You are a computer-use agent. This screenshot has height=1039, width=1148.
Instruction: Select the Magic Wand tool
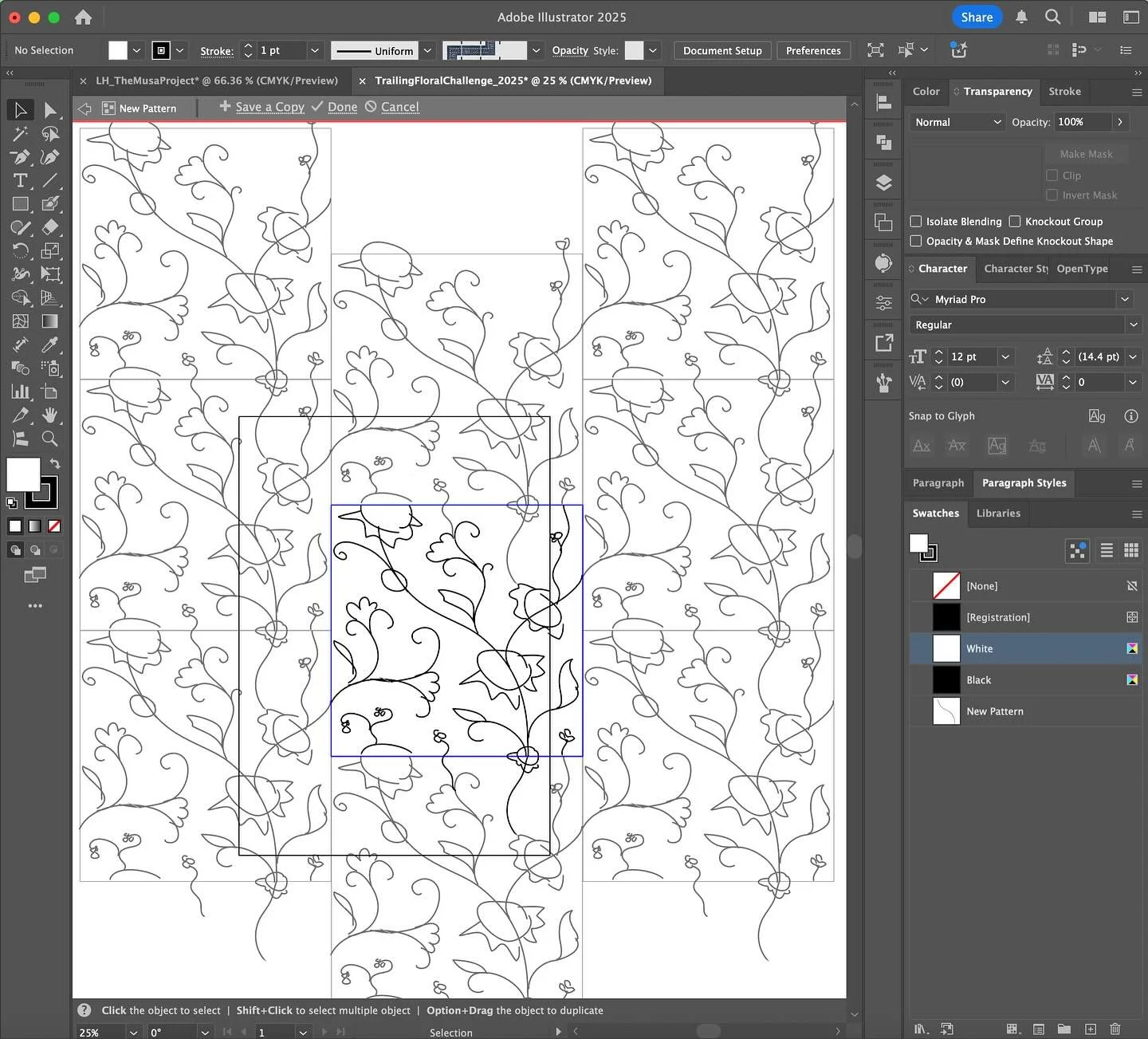tap(21, 133)
